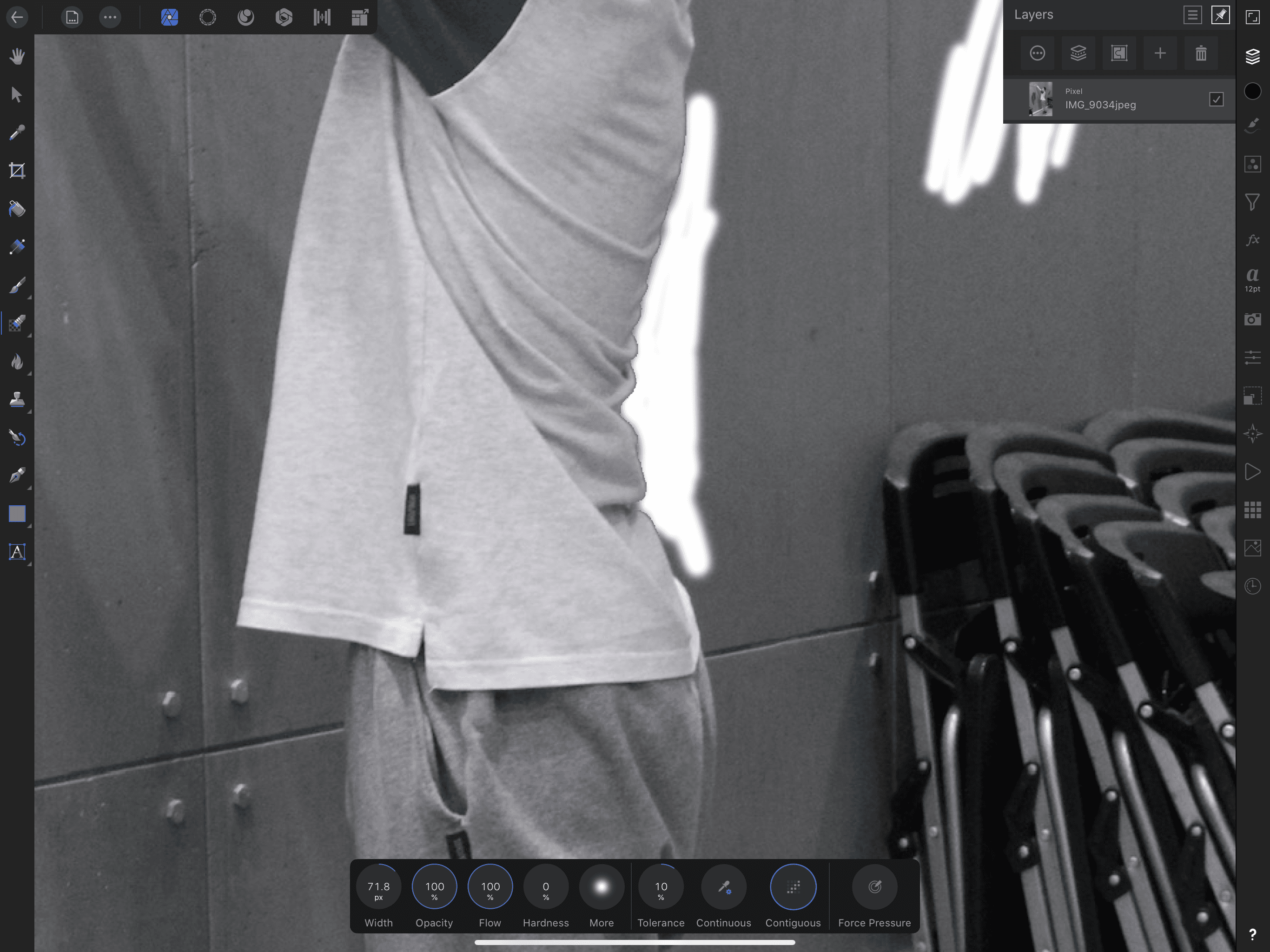Select the Flood Fill bucket tool

[x=17, y=209]
